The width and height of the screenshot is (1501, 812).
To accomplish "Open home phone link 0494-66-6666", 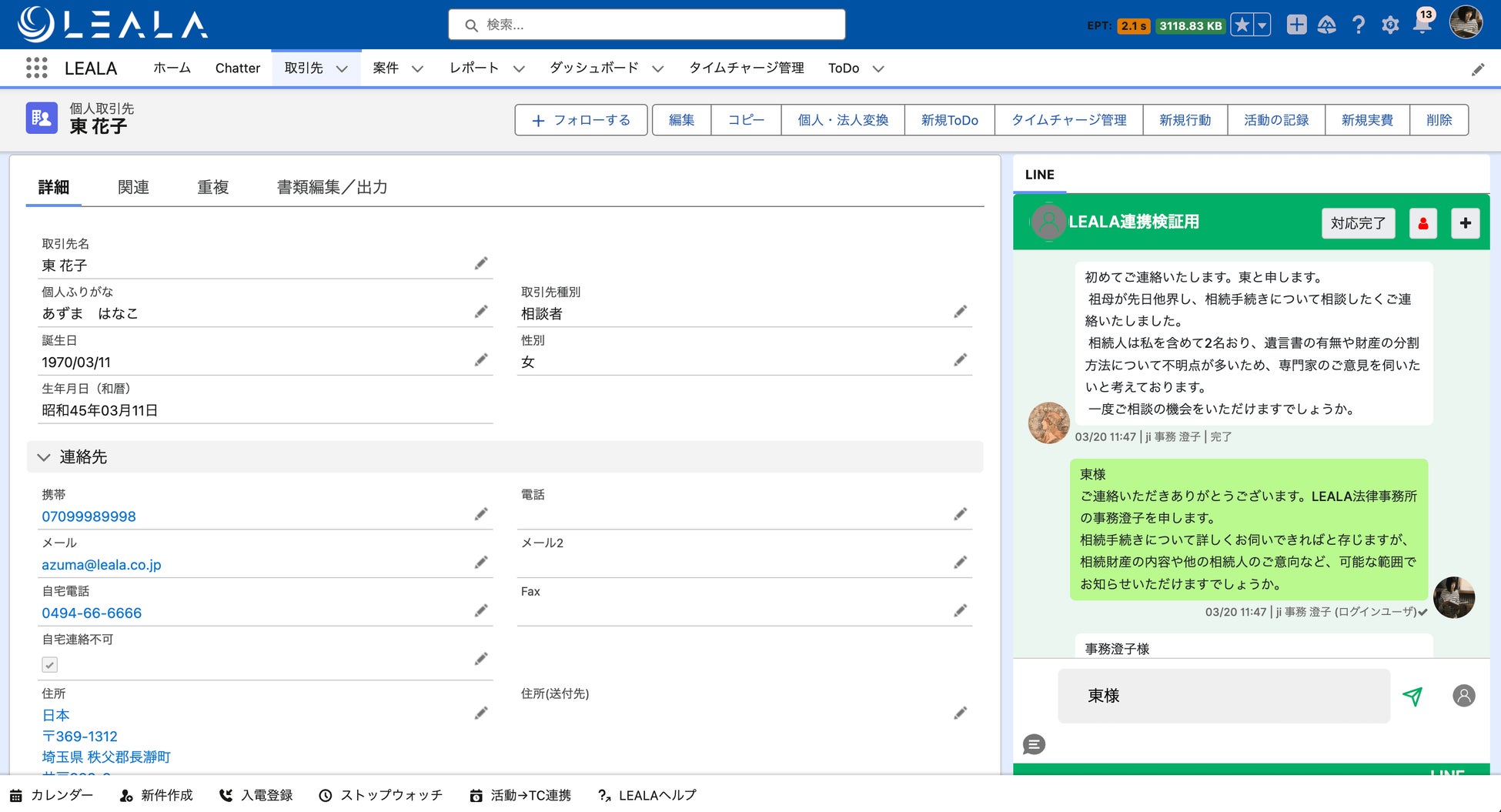I will point(92,613).
